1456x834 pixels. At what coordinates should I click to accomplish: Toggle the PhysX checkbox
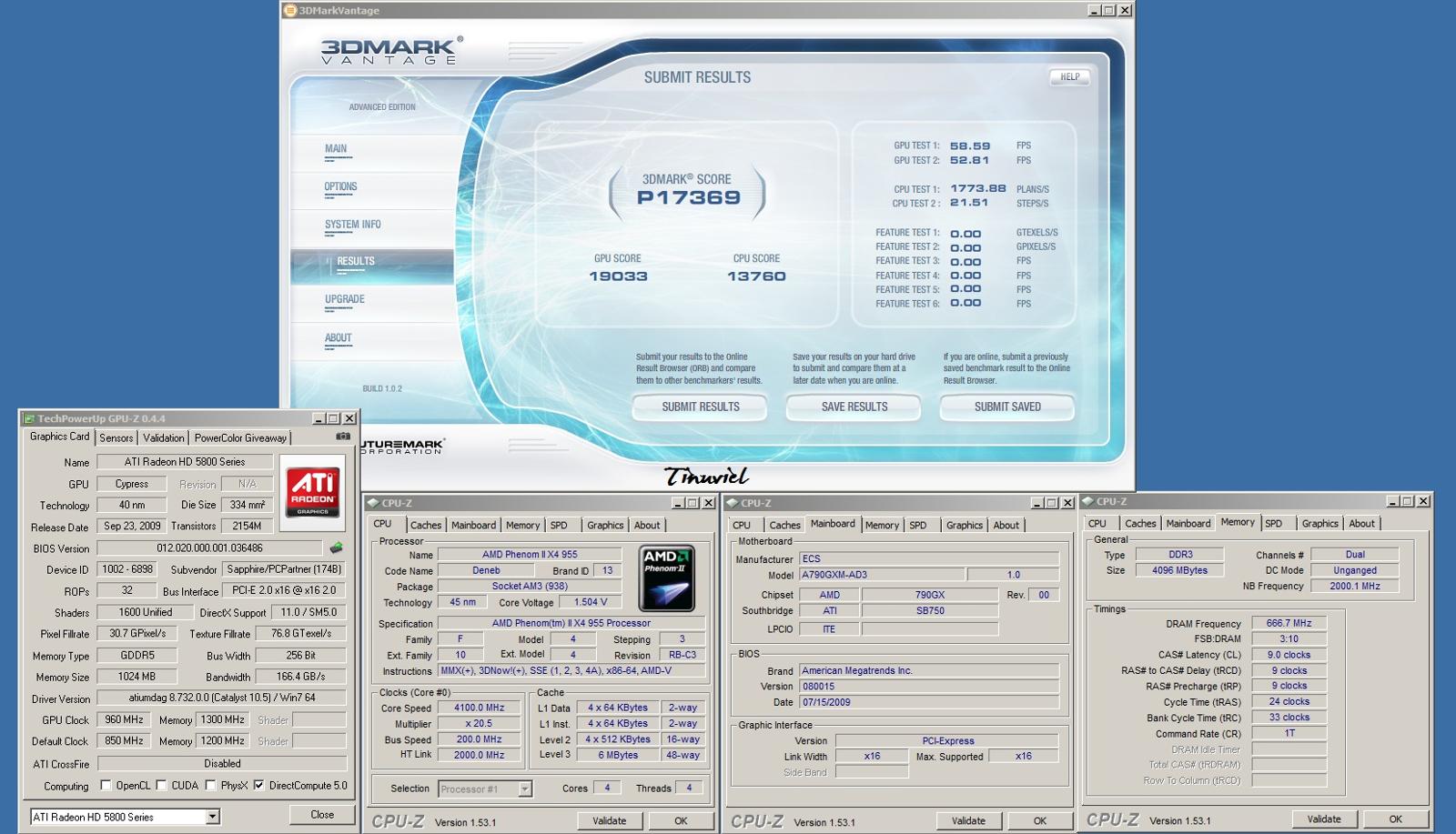210,785
